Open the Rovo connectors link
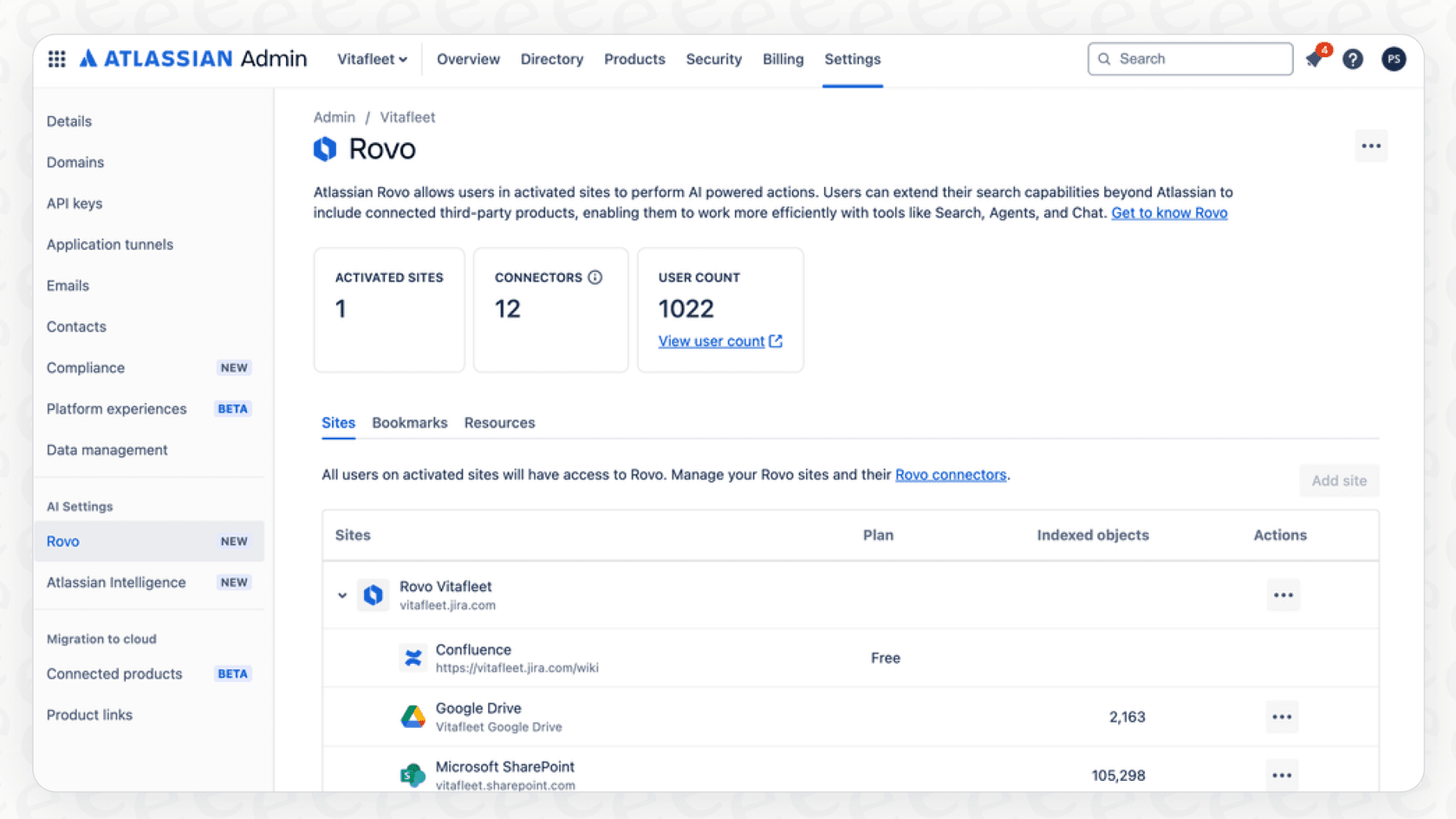 [950, 474]
